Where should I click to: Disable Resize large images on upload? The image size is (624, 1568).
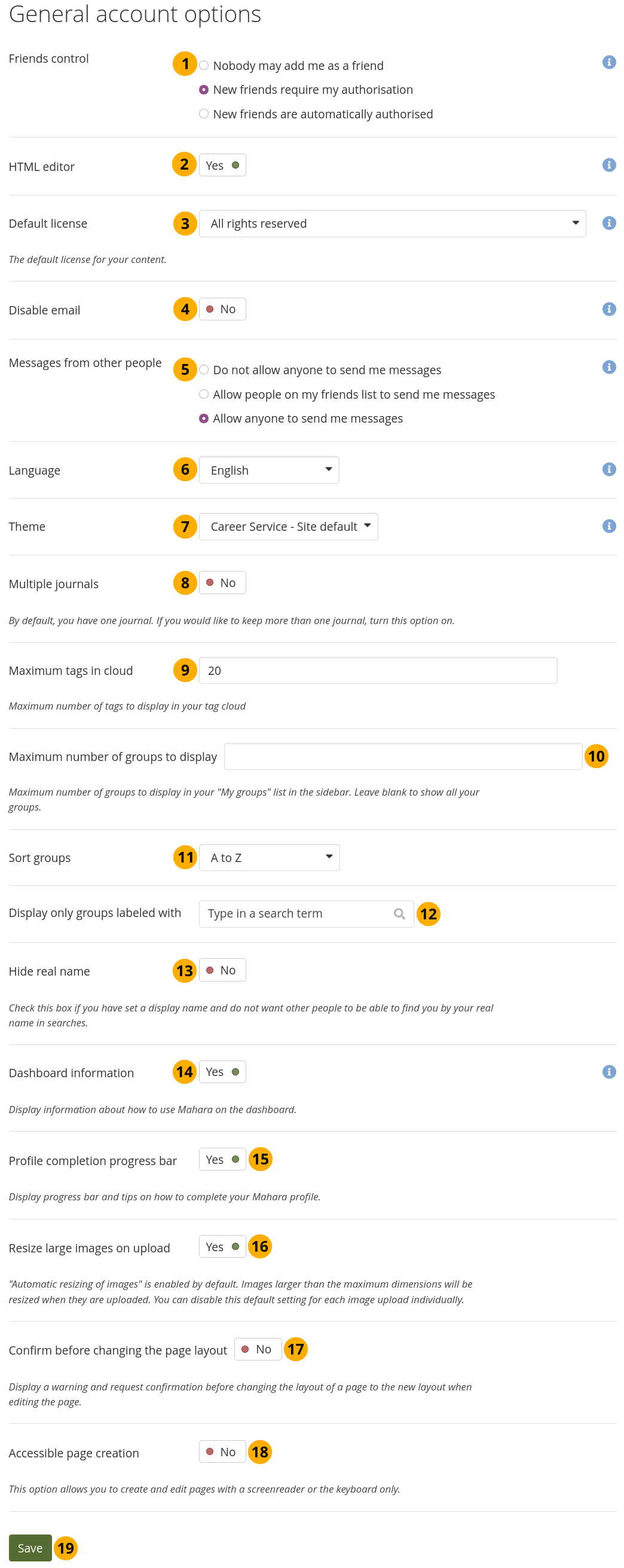click(x=222, y=1246)
